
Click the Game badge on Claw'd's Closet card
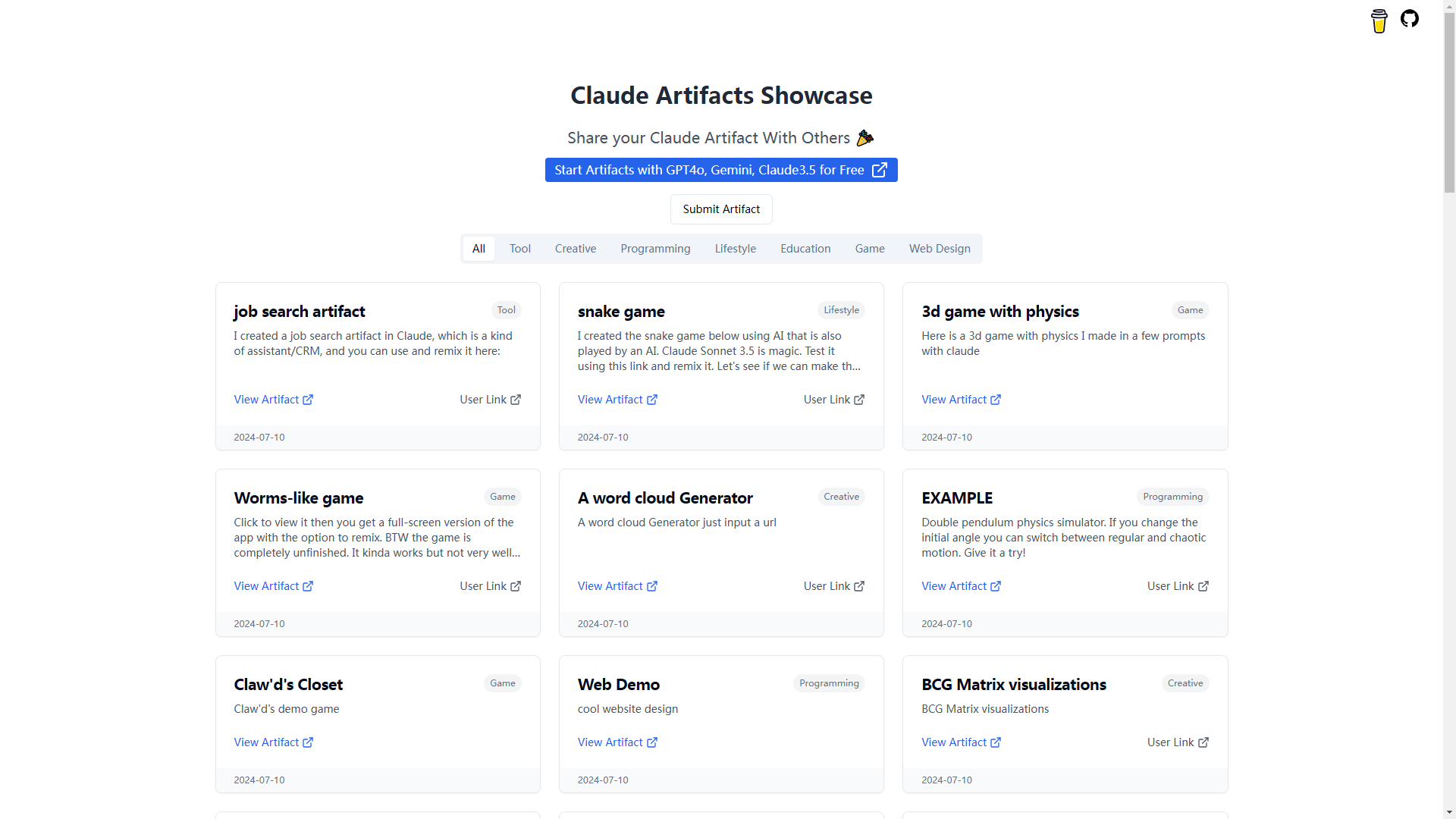point(503,683)
